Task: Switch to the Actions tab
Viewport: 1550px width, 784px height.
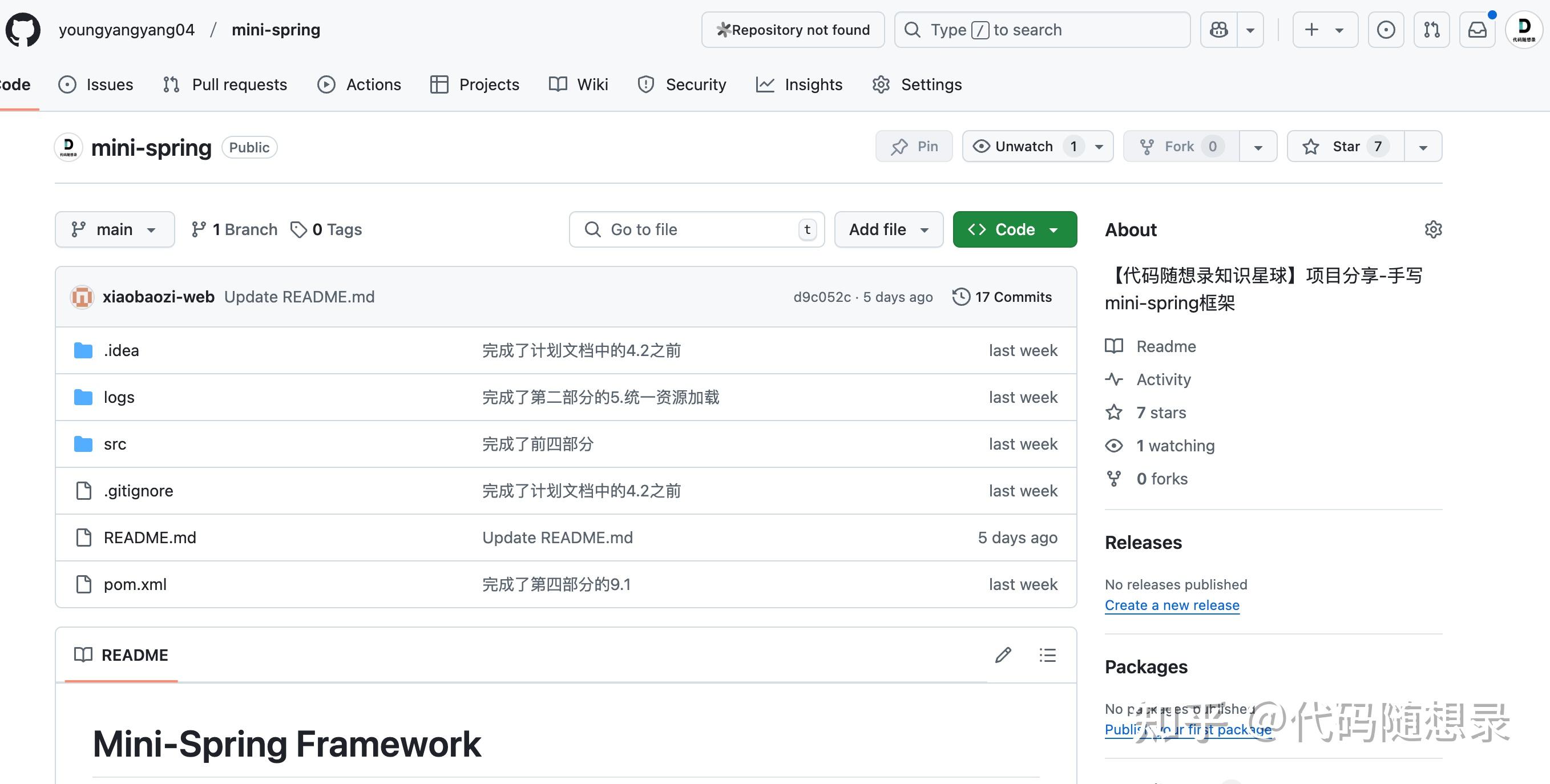Action: click(359, 84)
